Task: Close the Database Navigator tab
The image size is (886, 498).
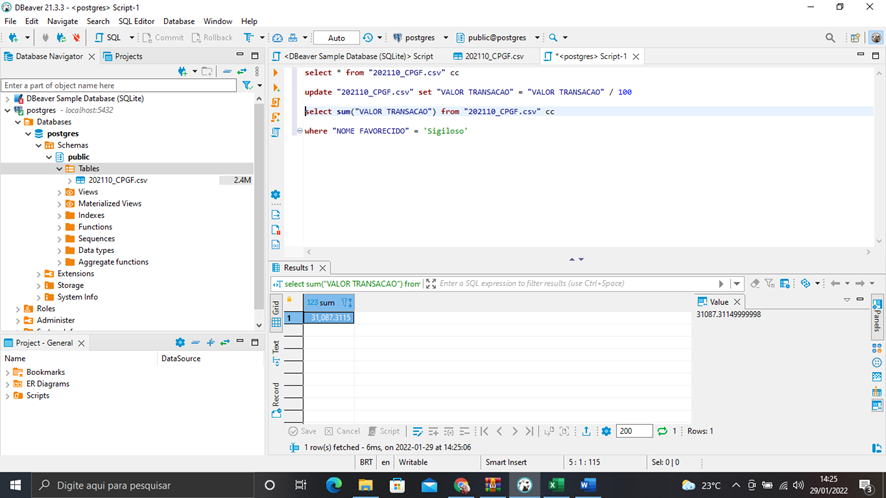Action: (92, 57)
